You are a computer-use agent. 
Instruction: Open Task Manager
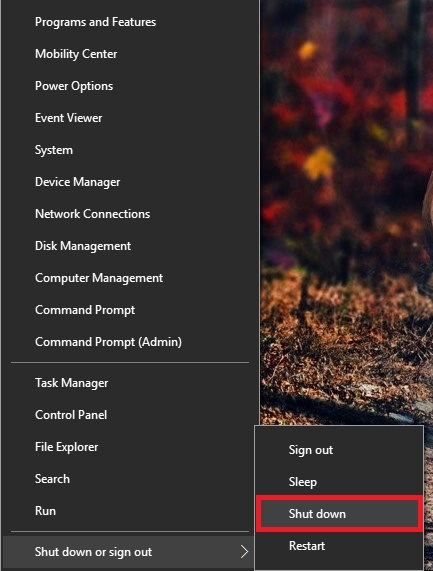[129, 383]
